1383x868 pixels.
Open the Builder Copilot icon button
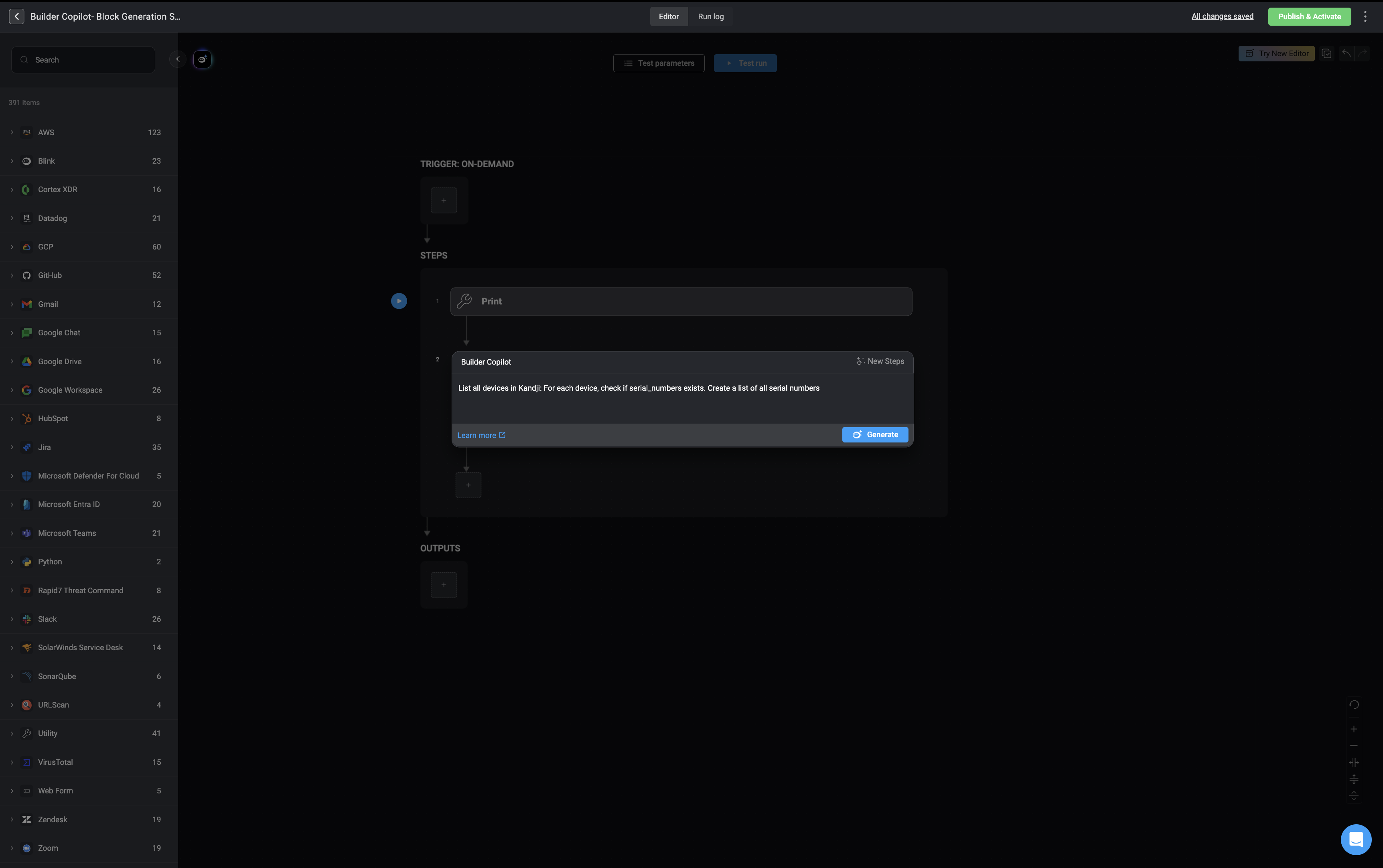(202, 59)
